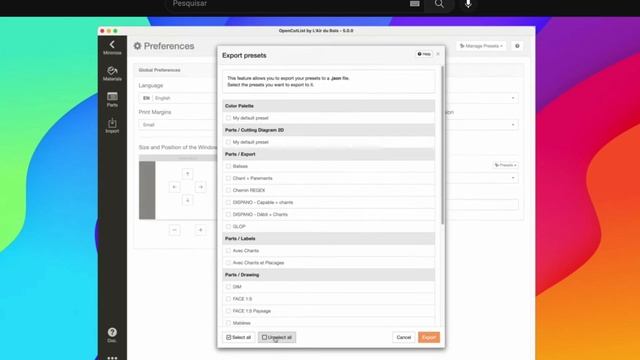
Task: Click the Parts / Drawing group header
Action: coord(329,275)
